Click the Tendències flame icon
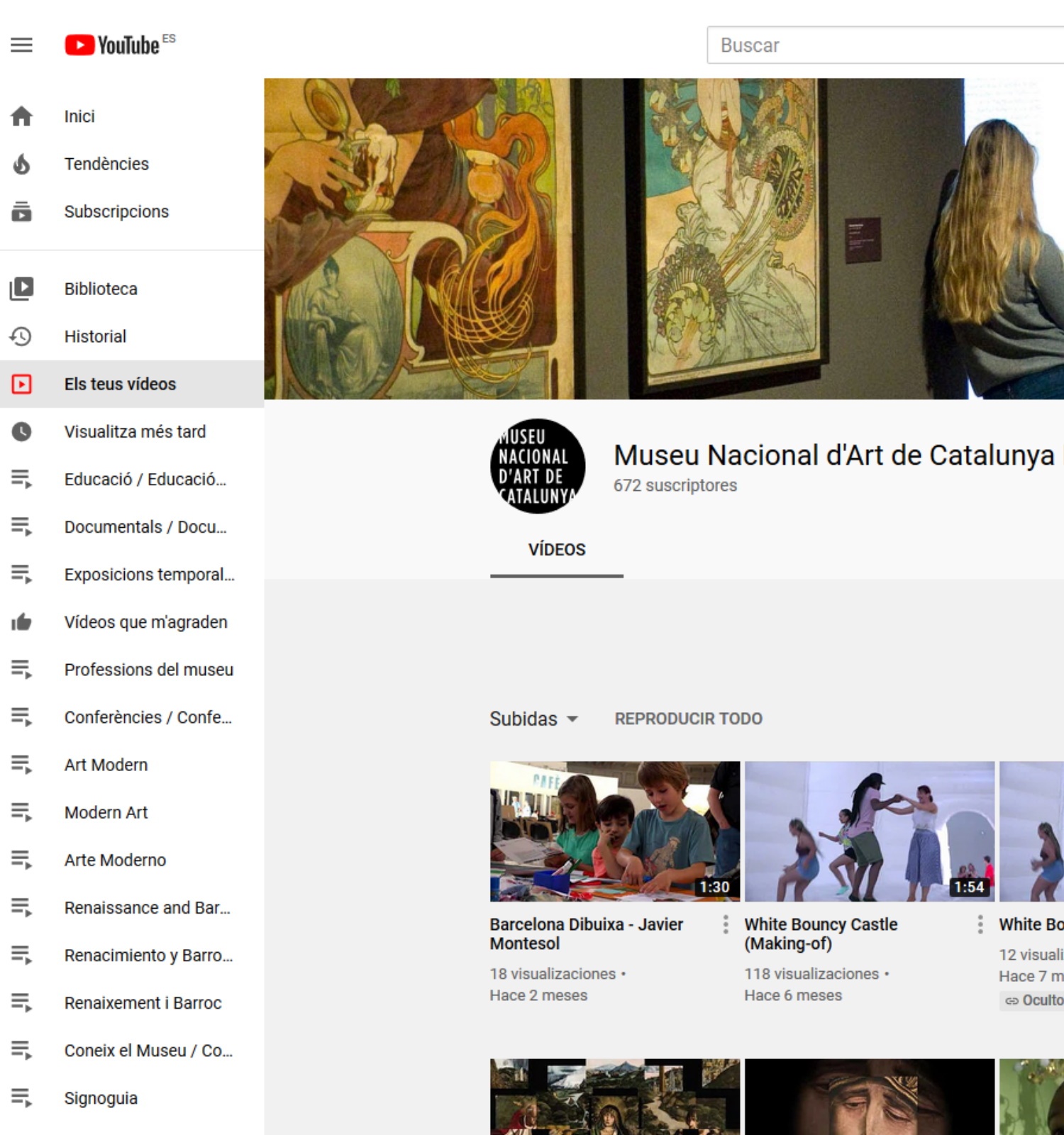 (x=21, y=164)
